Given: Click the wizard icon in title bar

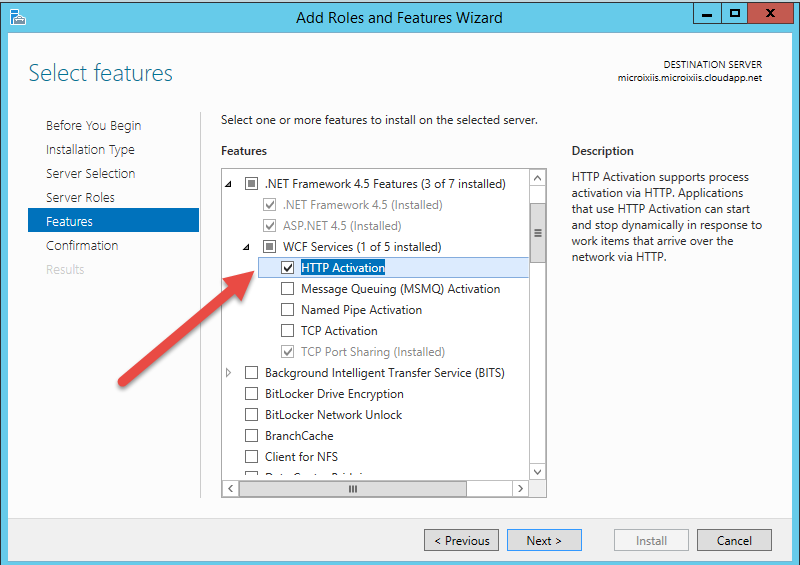Looking at the screenshot, I should (17, 17).
